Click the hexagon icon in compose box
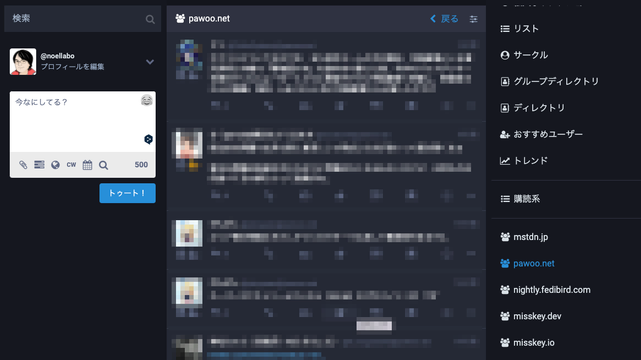Viewport: 641px width, 360px height. [x=148, y=139]
